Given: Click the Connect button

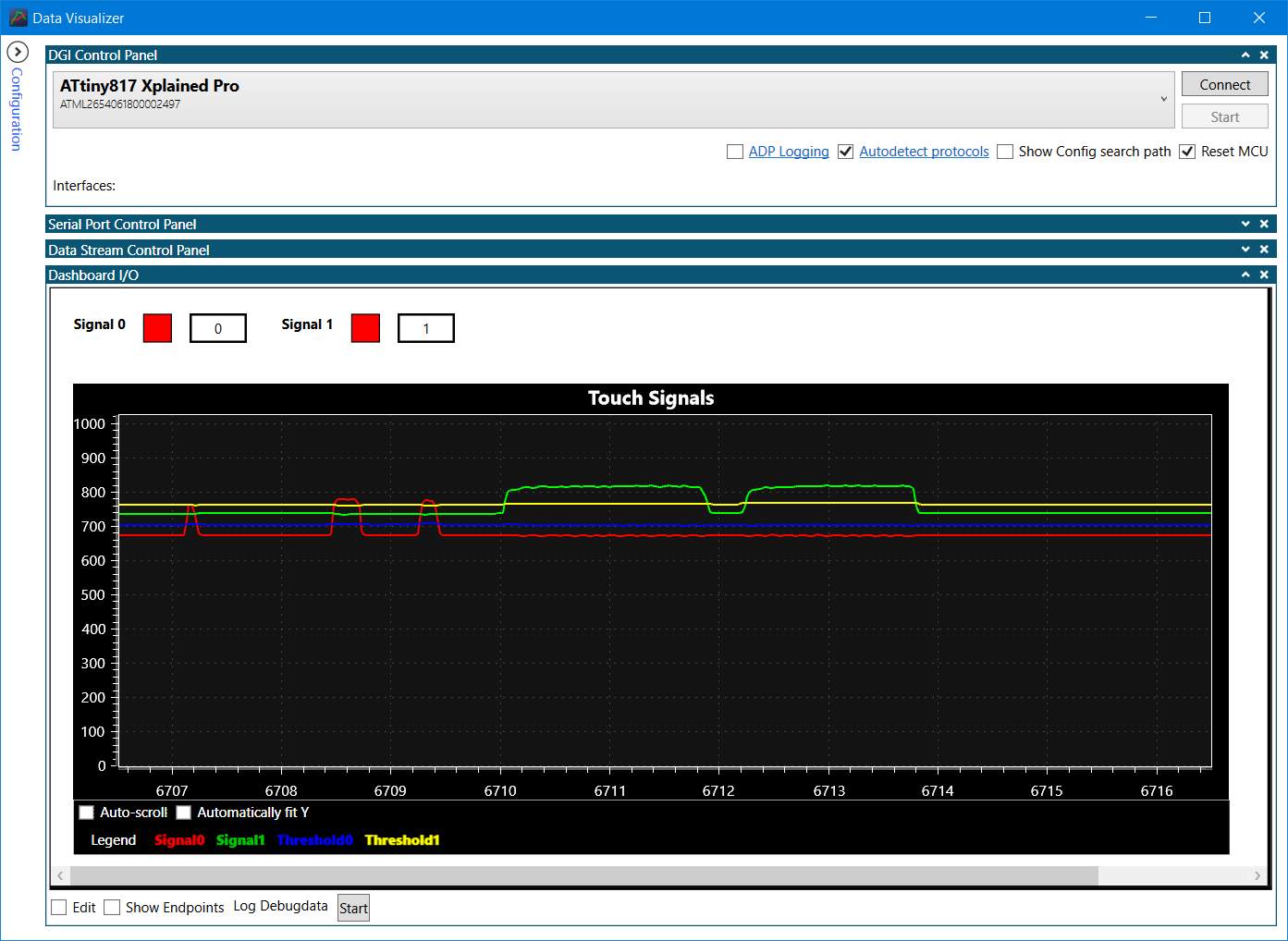Looking at the screenshot, I should [1224, 84].
